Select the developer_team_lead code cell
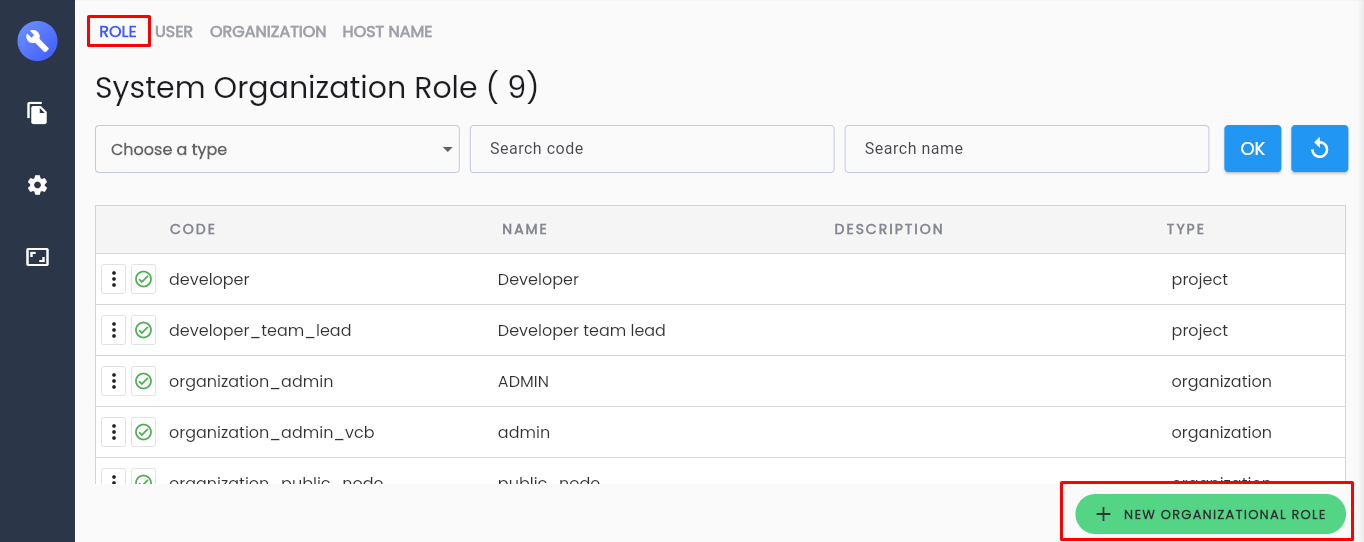 [x=260, y=330]
